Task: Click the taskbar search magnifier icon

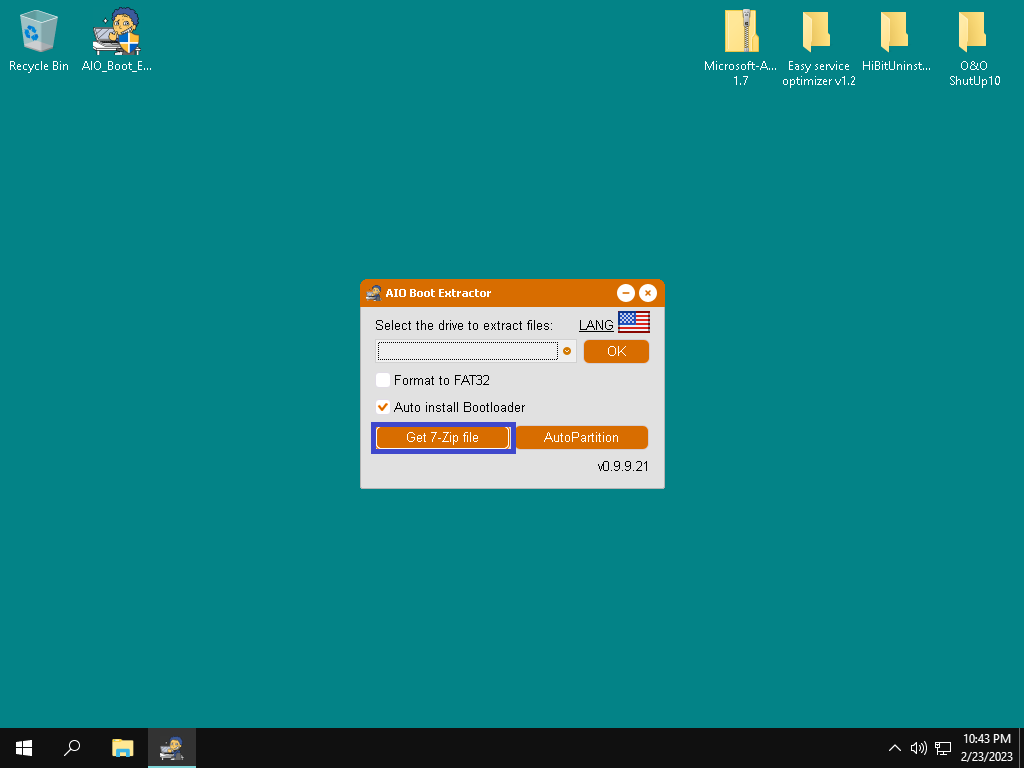Action: click(72, 748)
